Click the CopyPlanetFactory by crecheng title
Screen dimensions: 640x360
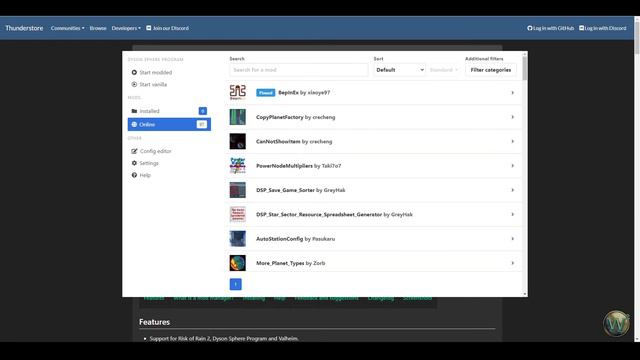pos(296,117)
